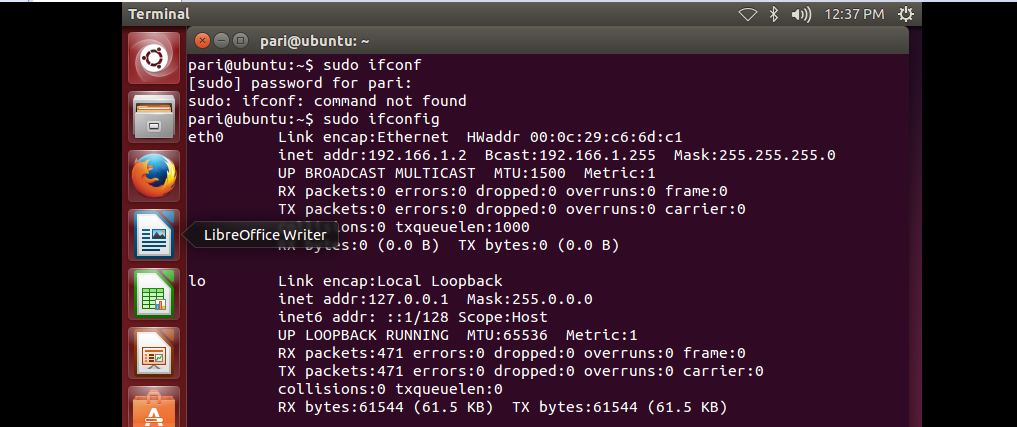This screenshot has width=1017, height=427.
Task: Start LibreOffice Impress presentation app
Action: pos(154,352)
